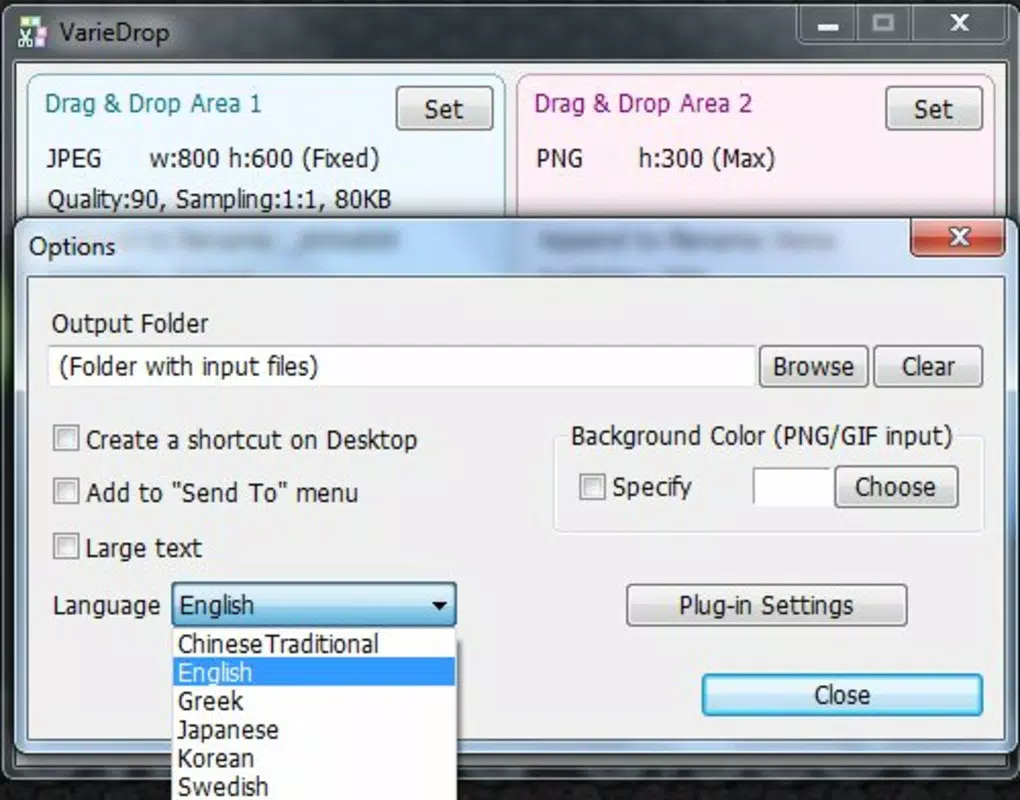The image size is (1020, 800).
Task: Click the w:800 h:600 (Fixed) text
Action: (x=264, y=159)
